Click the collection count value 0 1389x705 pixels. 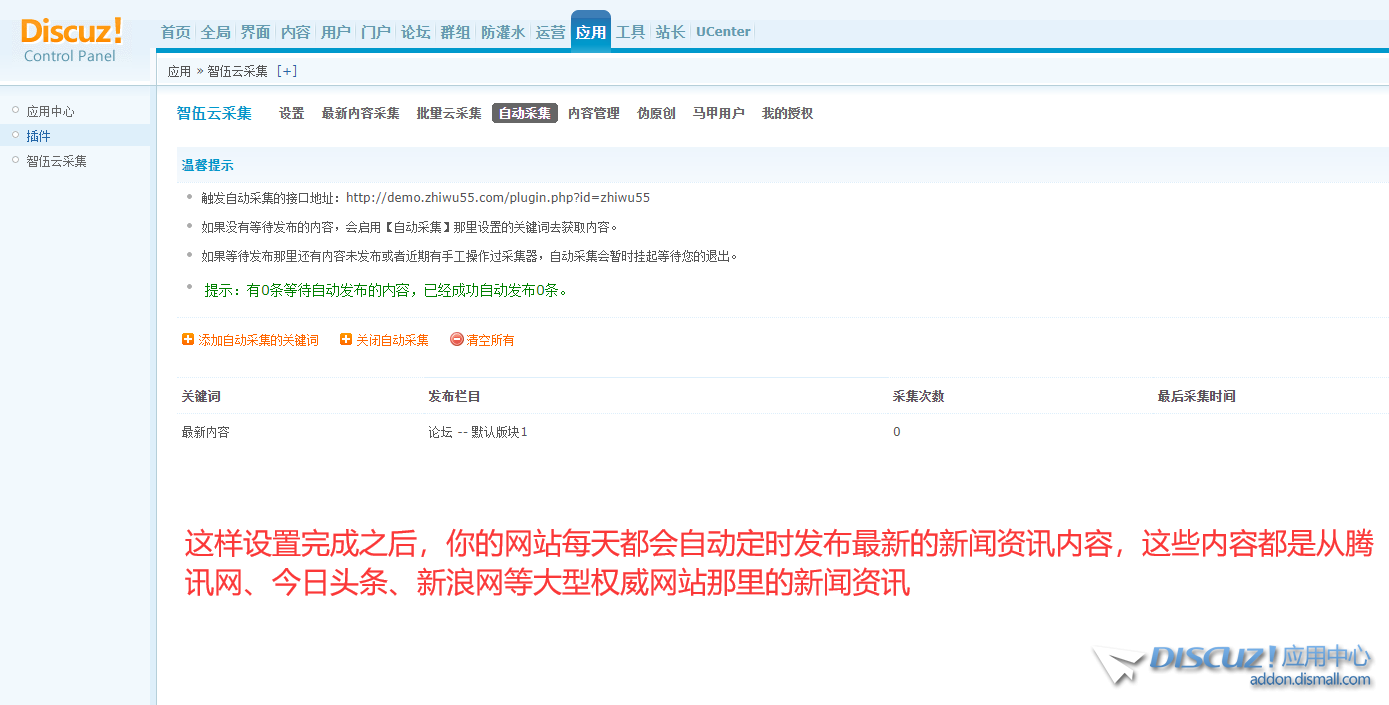(x=897, y=432)
